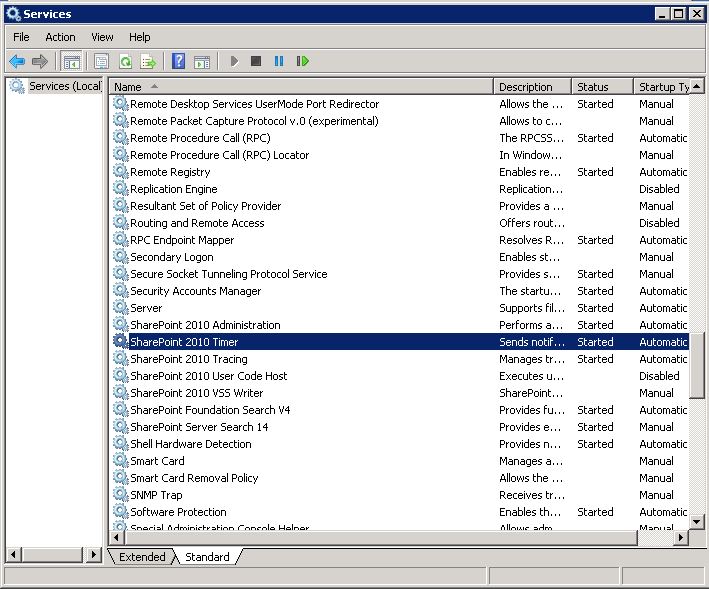709x589 pixels.
Task: Click the vertical scrollbar down arrow
Action: [697, 523]
